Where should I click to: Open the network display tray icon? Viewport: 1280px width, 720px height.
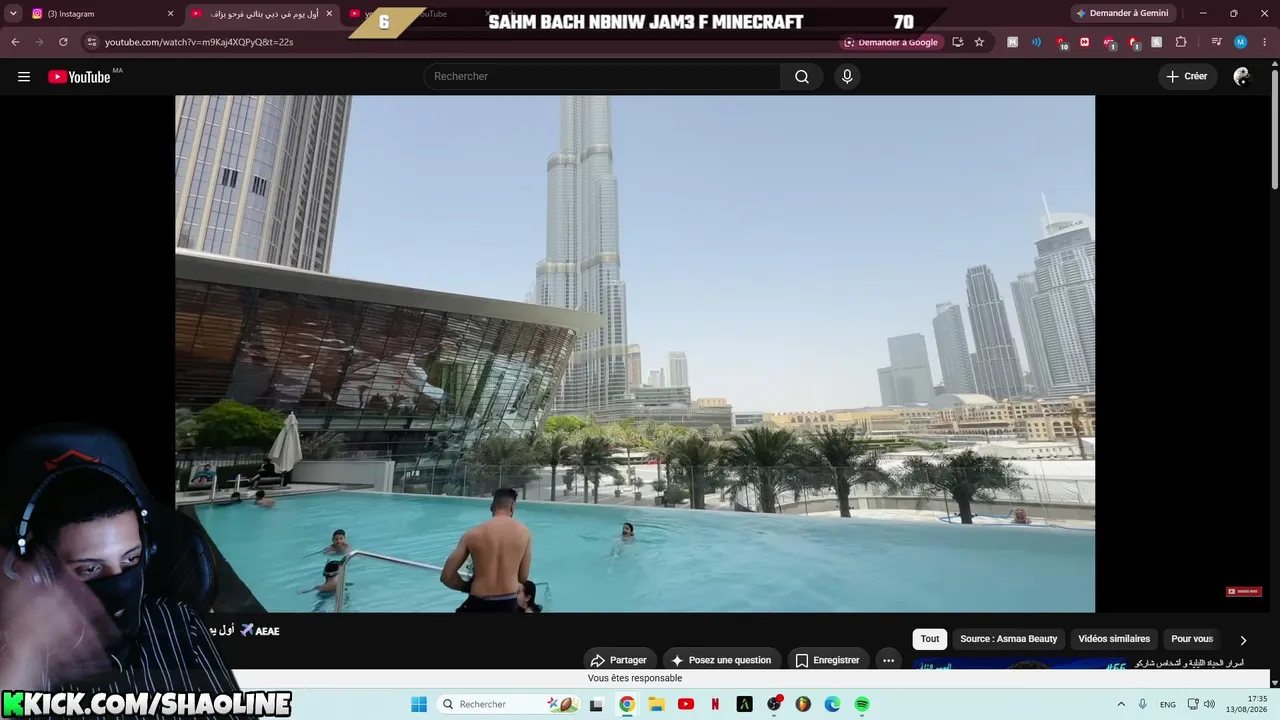tap(1192, 704)
